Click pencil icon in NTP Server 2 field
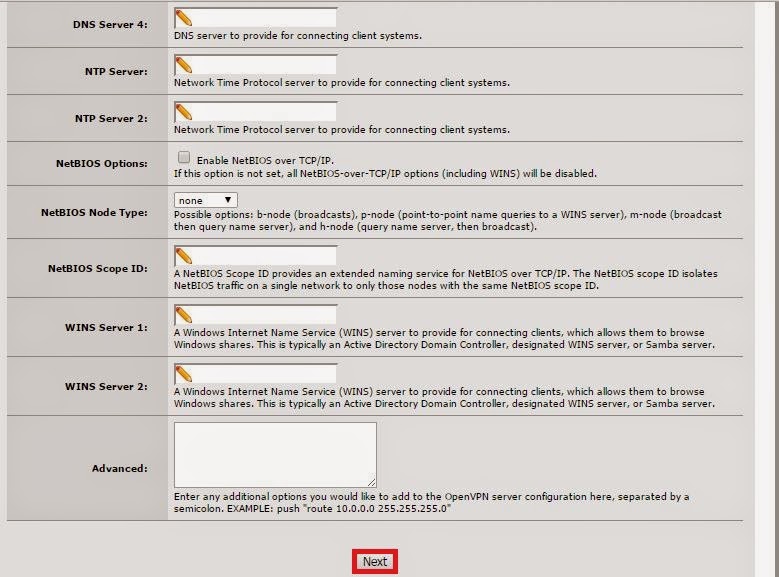The image size is (779, 577). coord(184,112)
